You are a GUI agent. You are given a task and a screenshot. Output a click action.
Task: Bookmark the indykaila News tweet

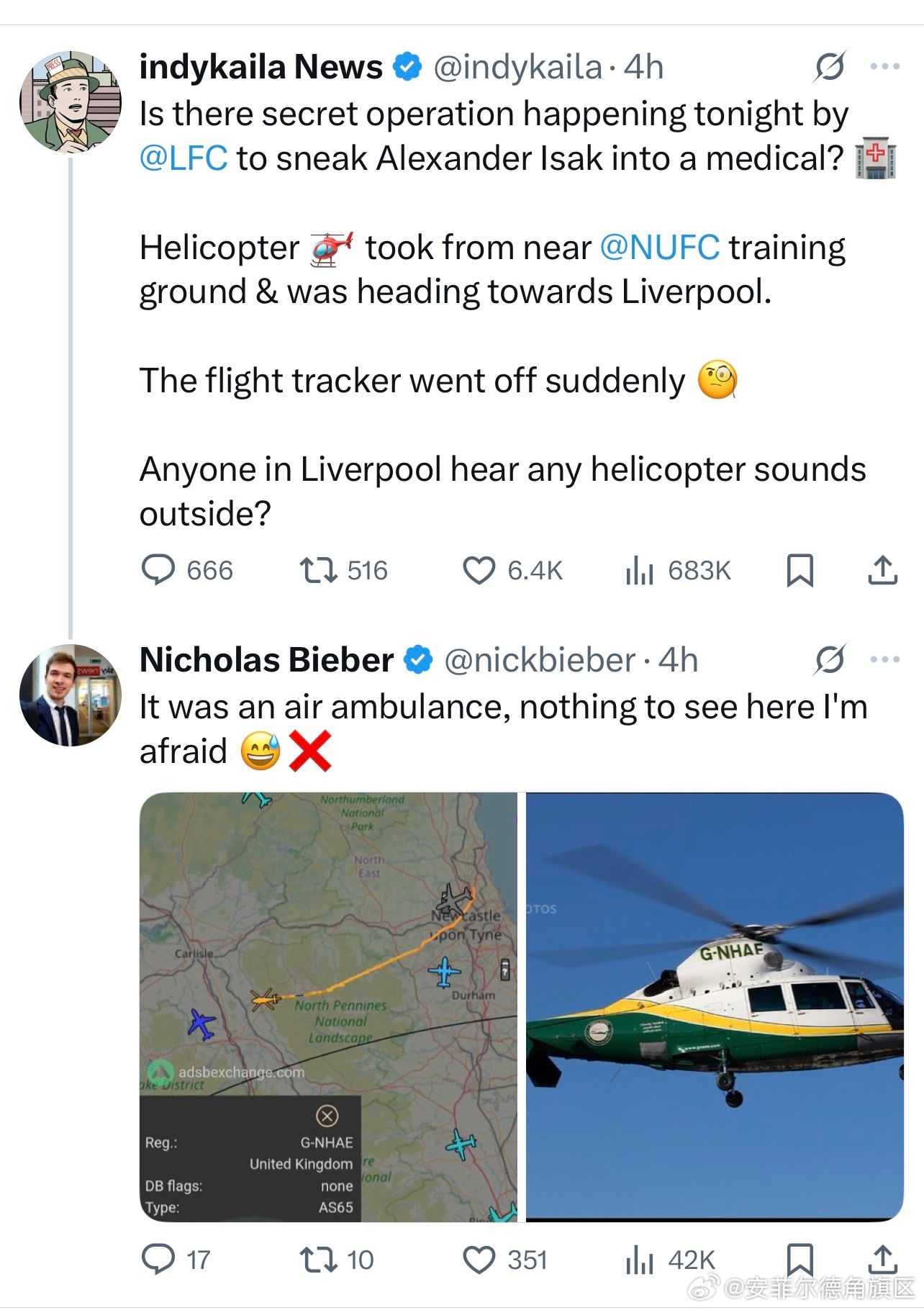(x=800, y=571)
